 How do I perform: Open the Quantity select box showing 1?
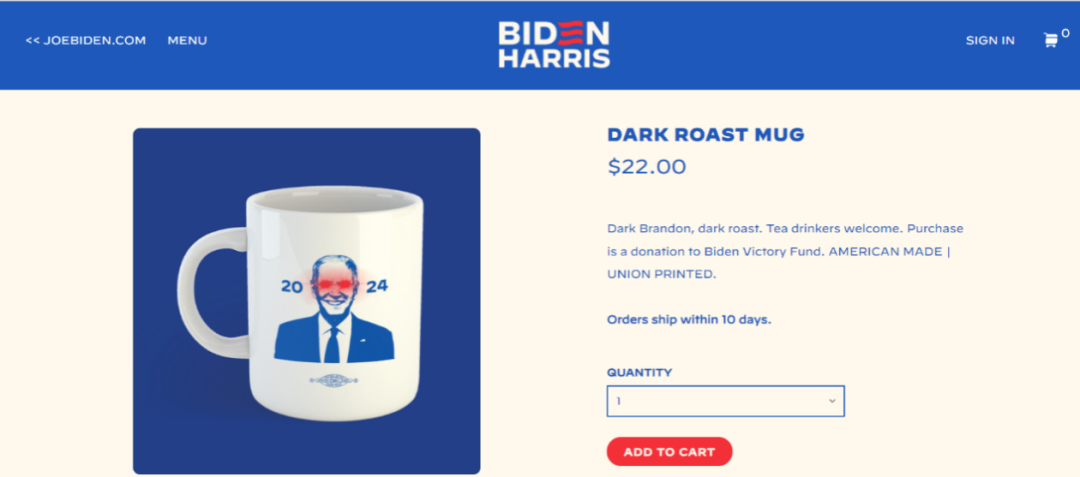click(725, 401)
